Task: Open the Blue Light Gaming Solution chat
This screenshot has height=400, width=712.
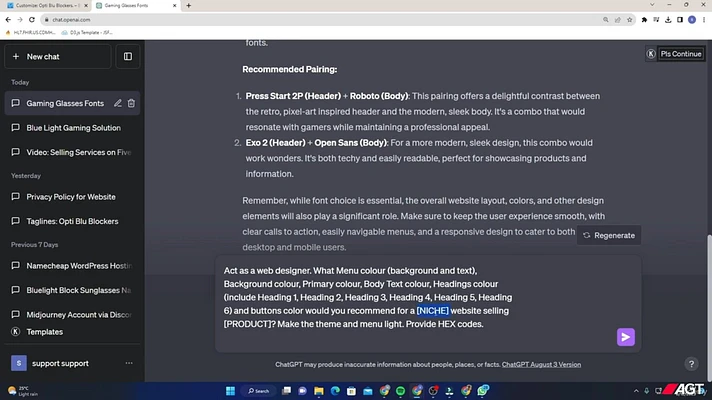Action: (x=73, y=128)
